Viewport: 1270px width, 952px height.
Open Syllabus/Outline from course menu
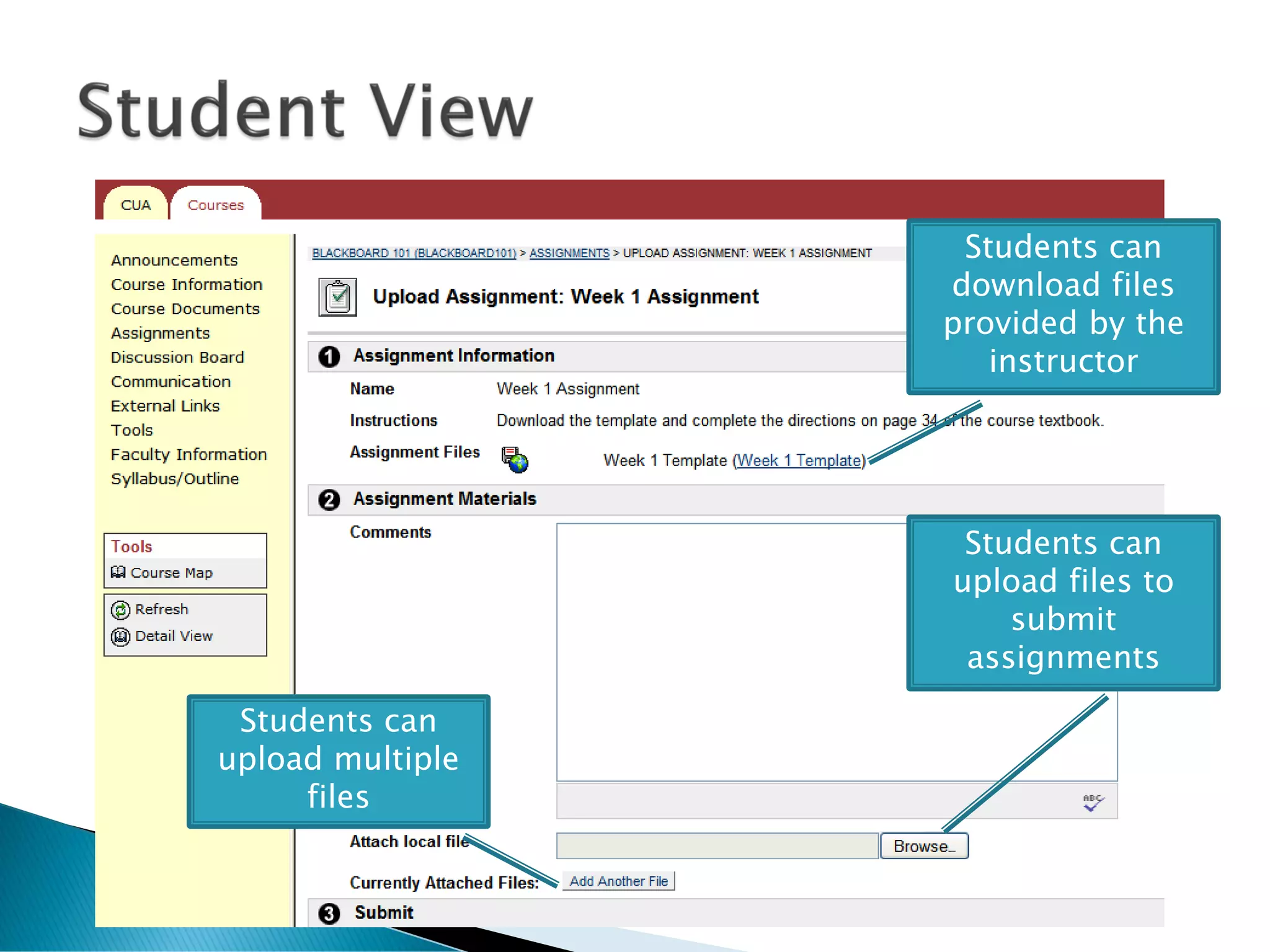[175, 479]
